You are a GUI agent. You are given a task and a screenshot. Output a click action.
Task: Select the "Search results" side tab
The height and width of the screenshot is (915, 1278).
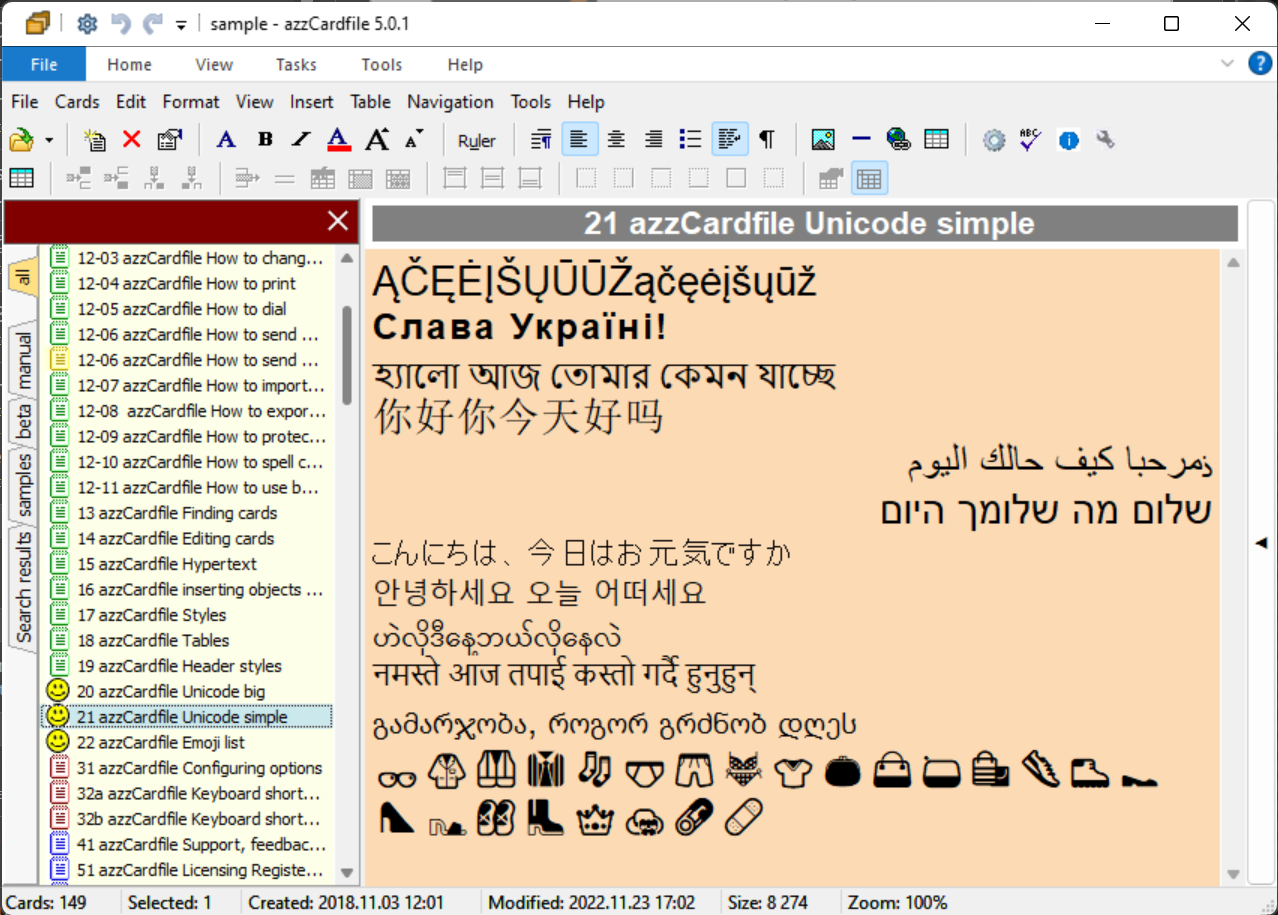(x=23, y=588)
